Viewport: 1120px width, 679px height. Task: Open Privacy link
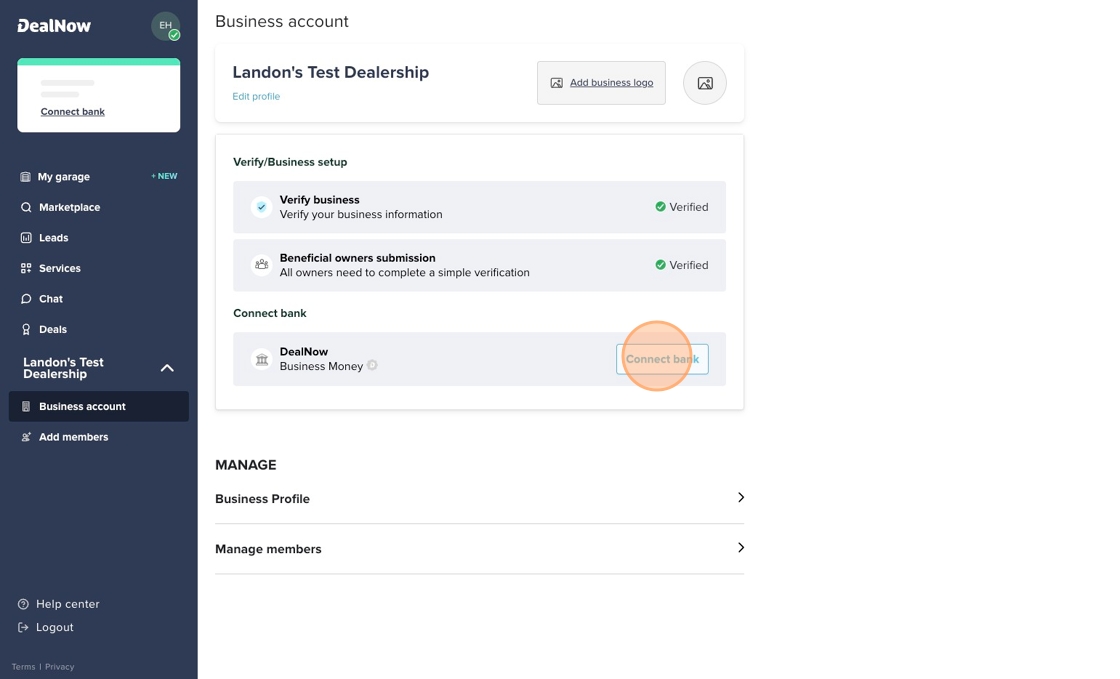coord(59,667)
